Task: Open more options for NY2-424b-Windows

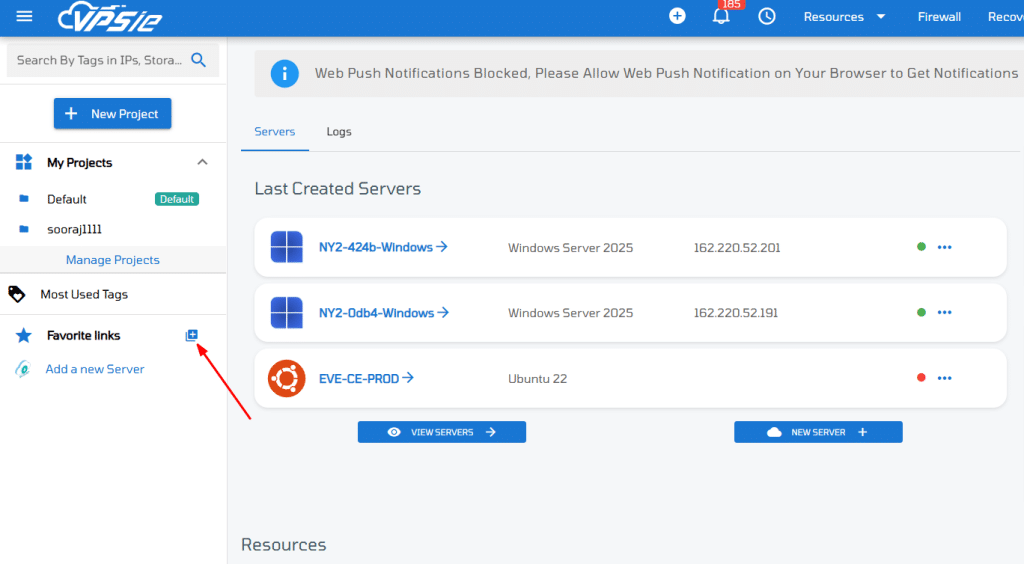Action: coord(944,247)
